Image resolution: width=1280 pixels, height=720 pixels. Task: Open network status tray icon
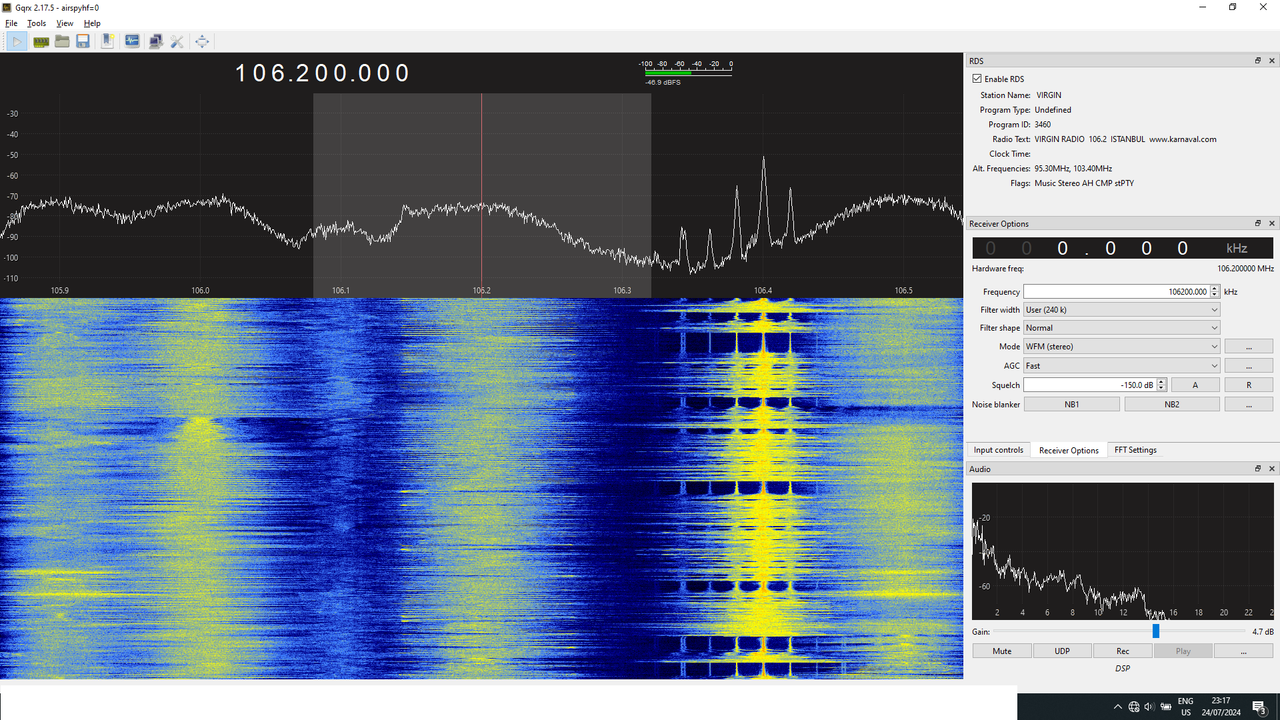(x=1134, y=706)
